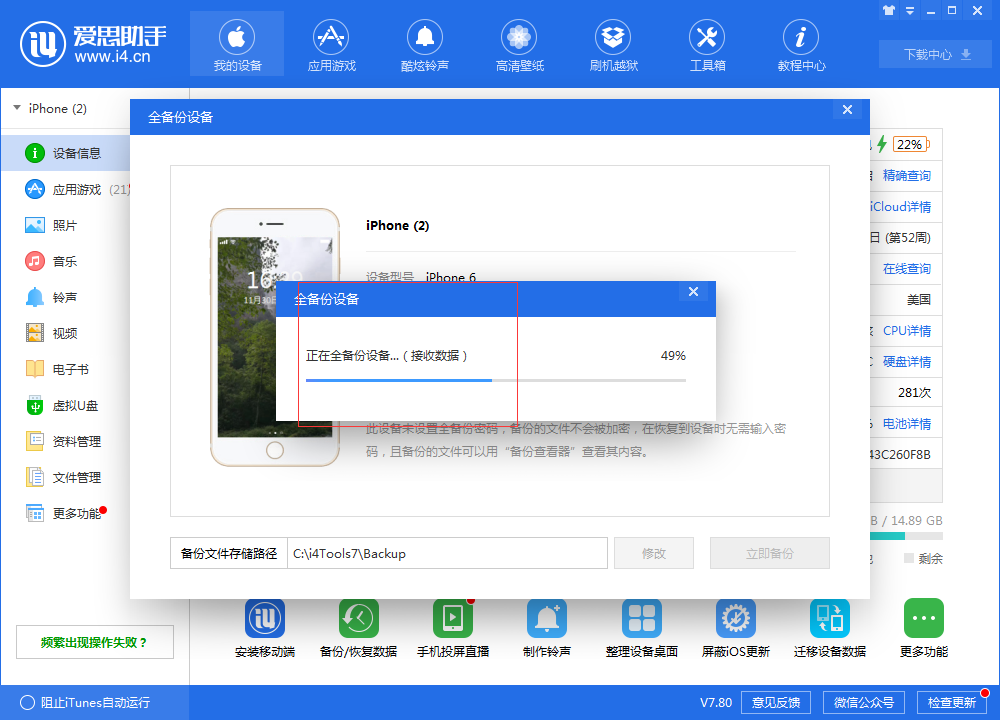Open 视频 in the sidebar
1000x720 pixels.
click(x=65, y=334)
